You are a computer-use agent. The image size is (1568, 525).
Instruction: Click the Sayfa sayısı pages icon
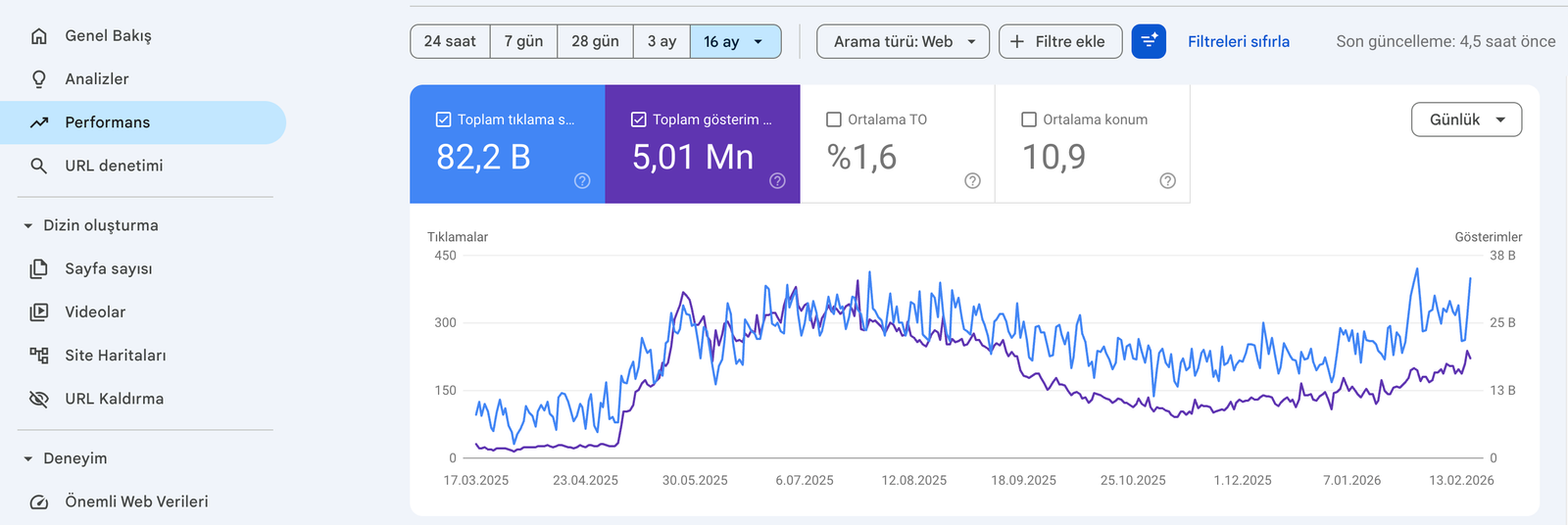click(39, 268)
